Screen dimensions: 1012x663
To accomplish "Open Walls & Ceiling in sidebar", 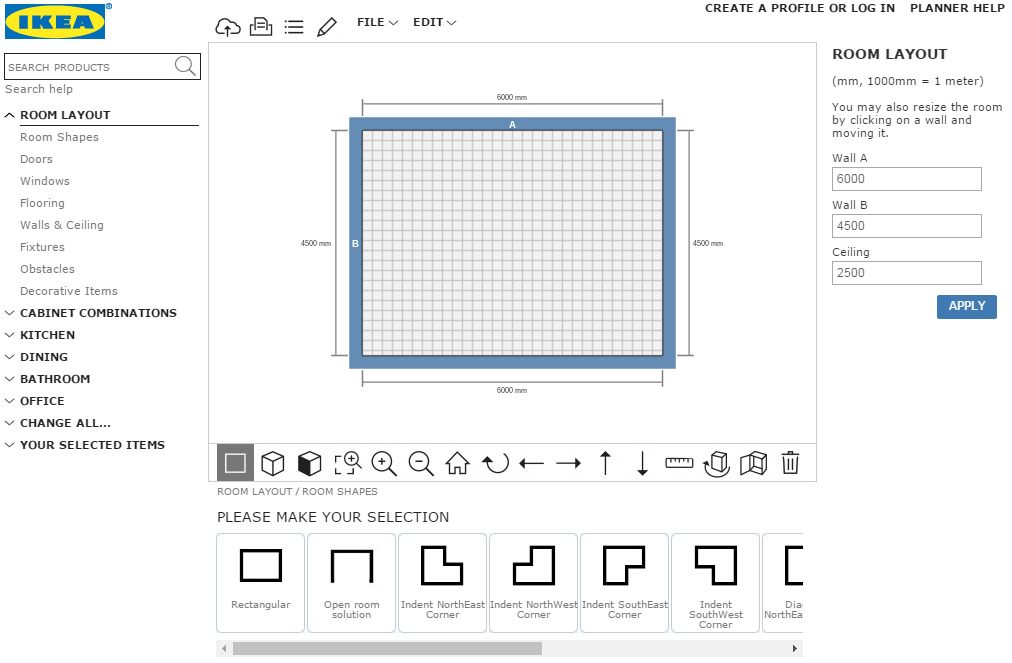I will tap(61, 225).
